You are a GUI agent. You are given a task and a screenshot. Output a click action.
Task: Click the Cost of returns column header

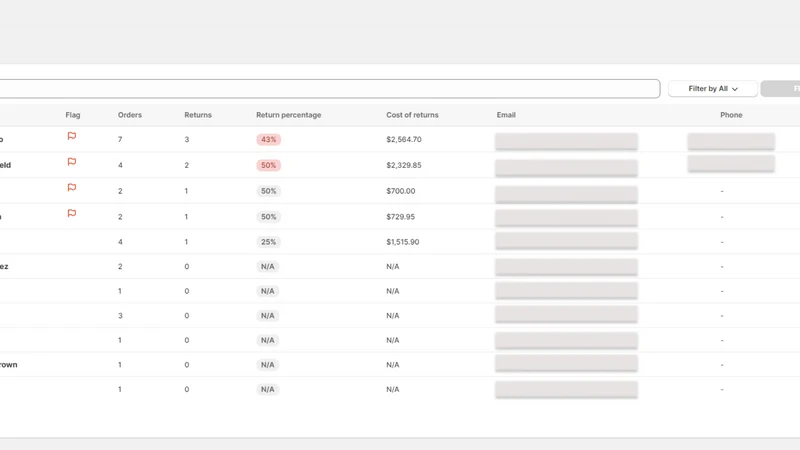(x=412, y=115)
